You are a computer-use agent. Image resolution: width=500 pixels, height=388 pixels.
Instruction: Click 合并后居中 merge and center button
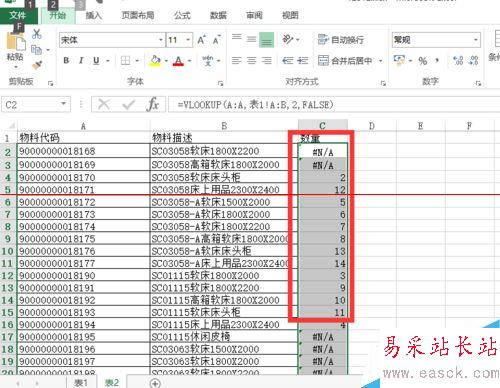click(x=345, y=61)
